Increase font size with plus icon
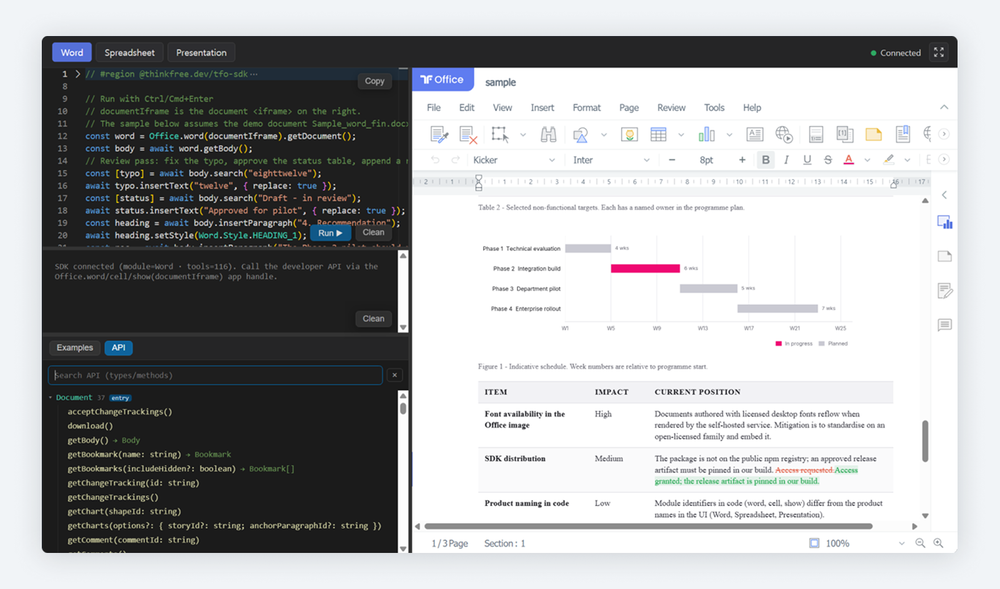Image resolution: width=1000 pixels, height=589 pixels. click(742, 160)
